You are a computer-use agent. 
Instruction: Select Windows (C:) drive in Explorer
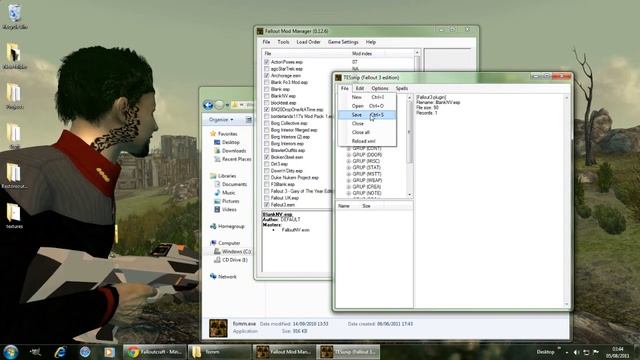pos(232,251)
